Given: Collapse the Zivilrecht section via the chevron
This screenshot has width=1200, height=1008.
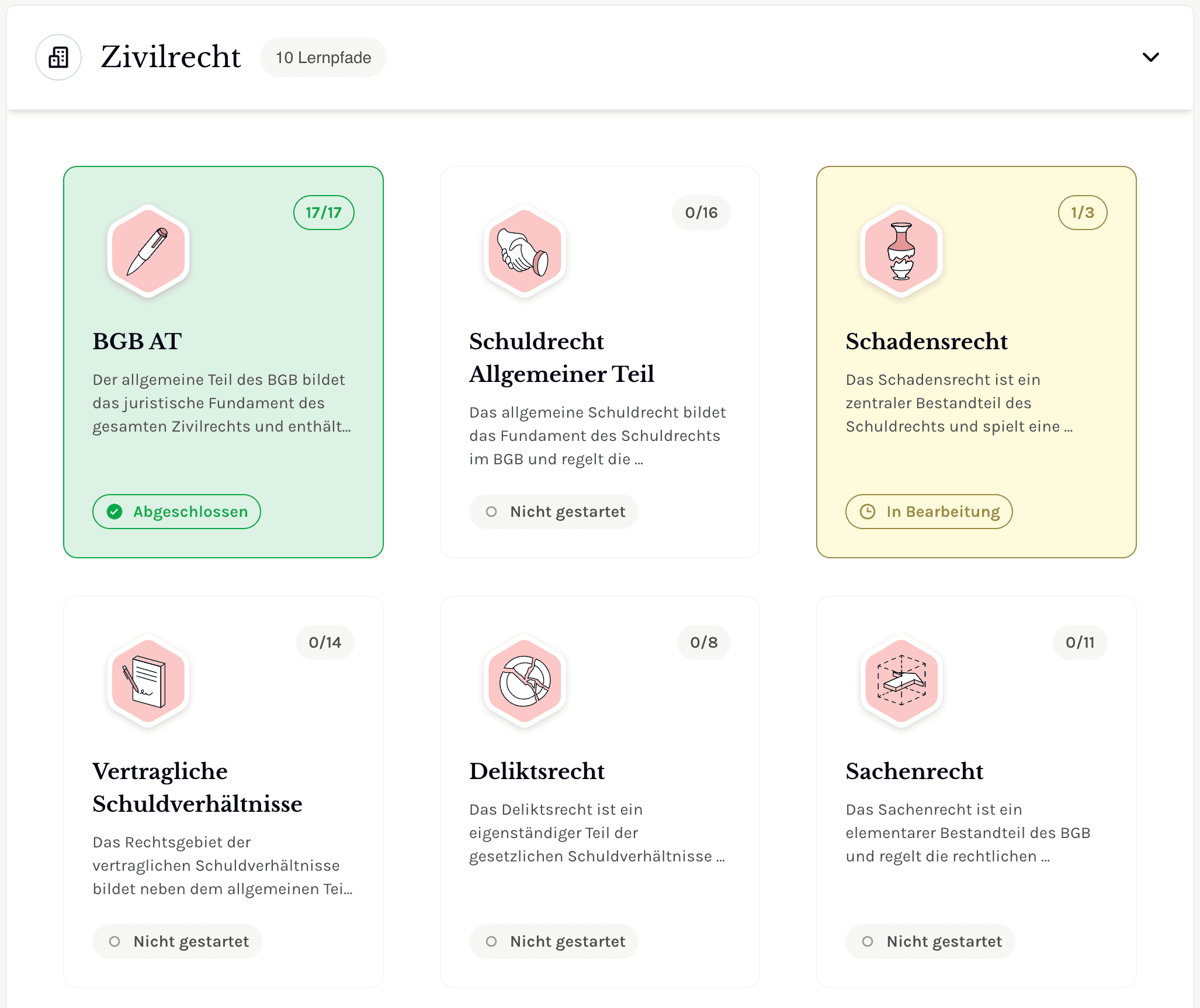Looking at the screenshot, I should (x=1150, y=57).
